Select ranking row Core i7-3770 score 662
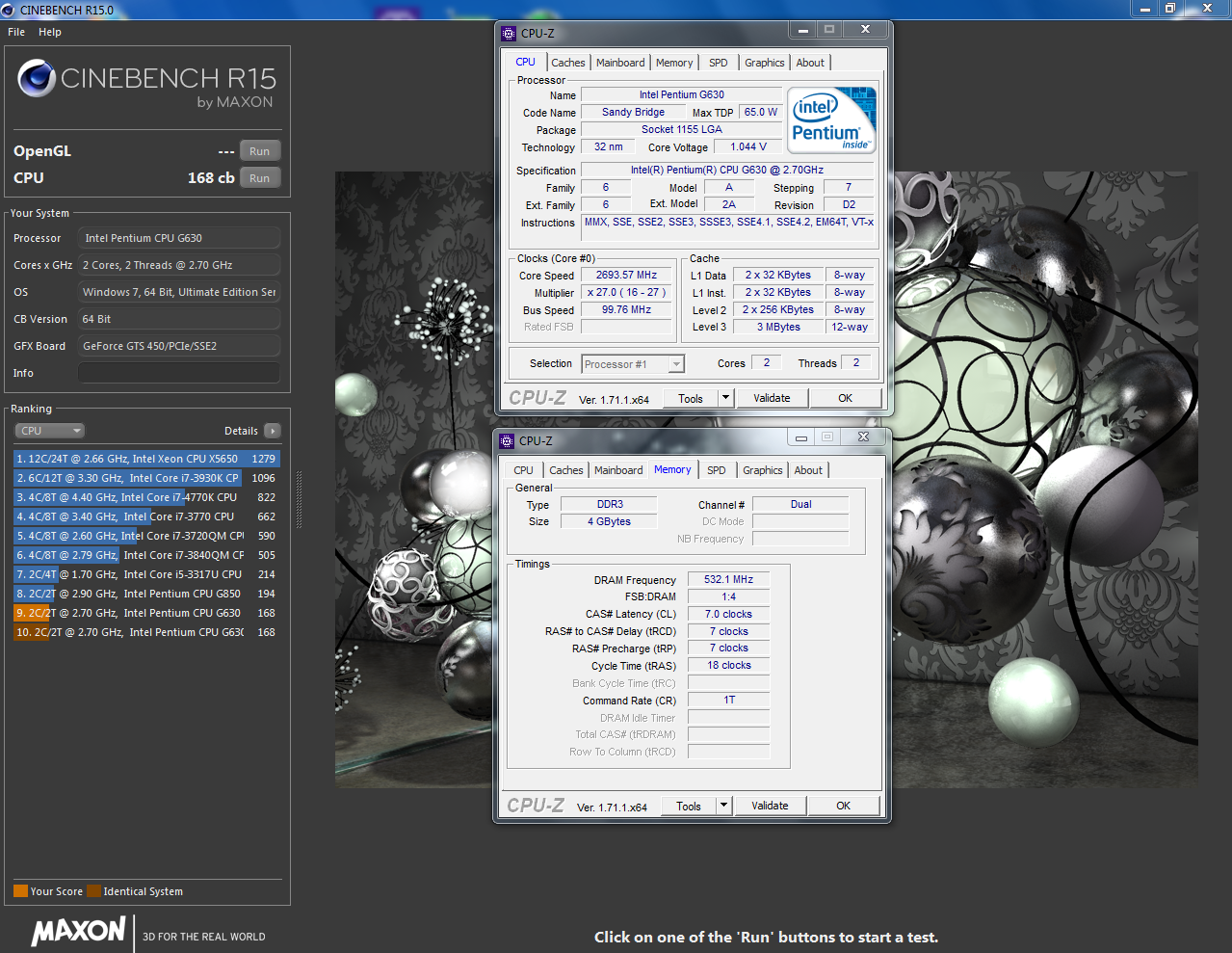 click(x=146, y=516)
